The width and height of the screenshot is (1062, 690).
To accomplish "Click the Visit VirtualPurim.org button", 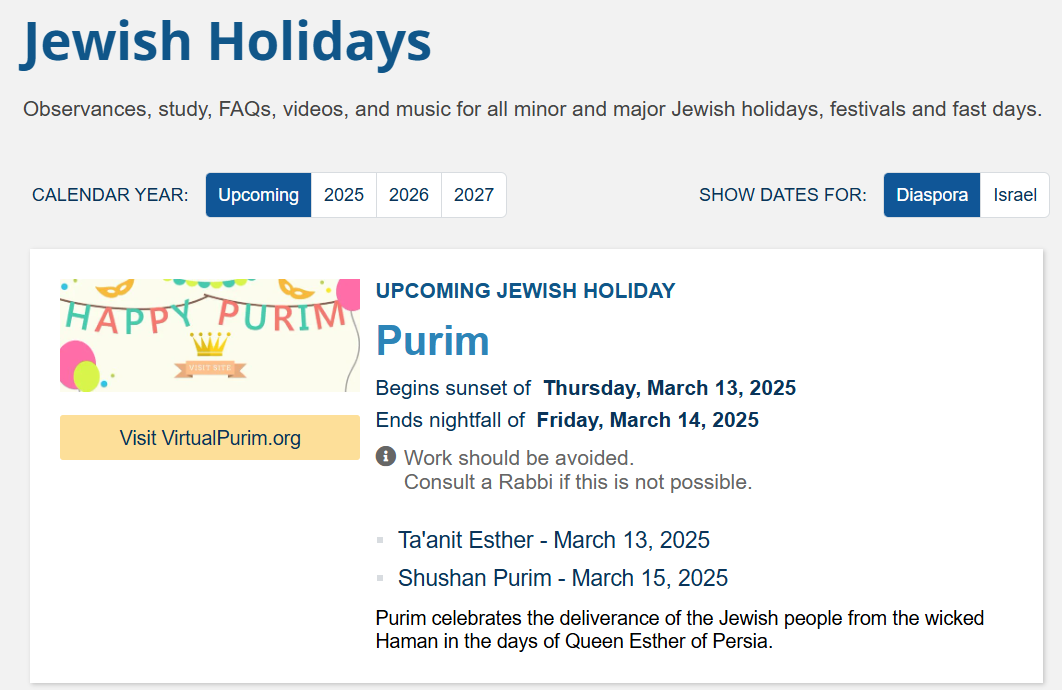I will pos(210,437).
